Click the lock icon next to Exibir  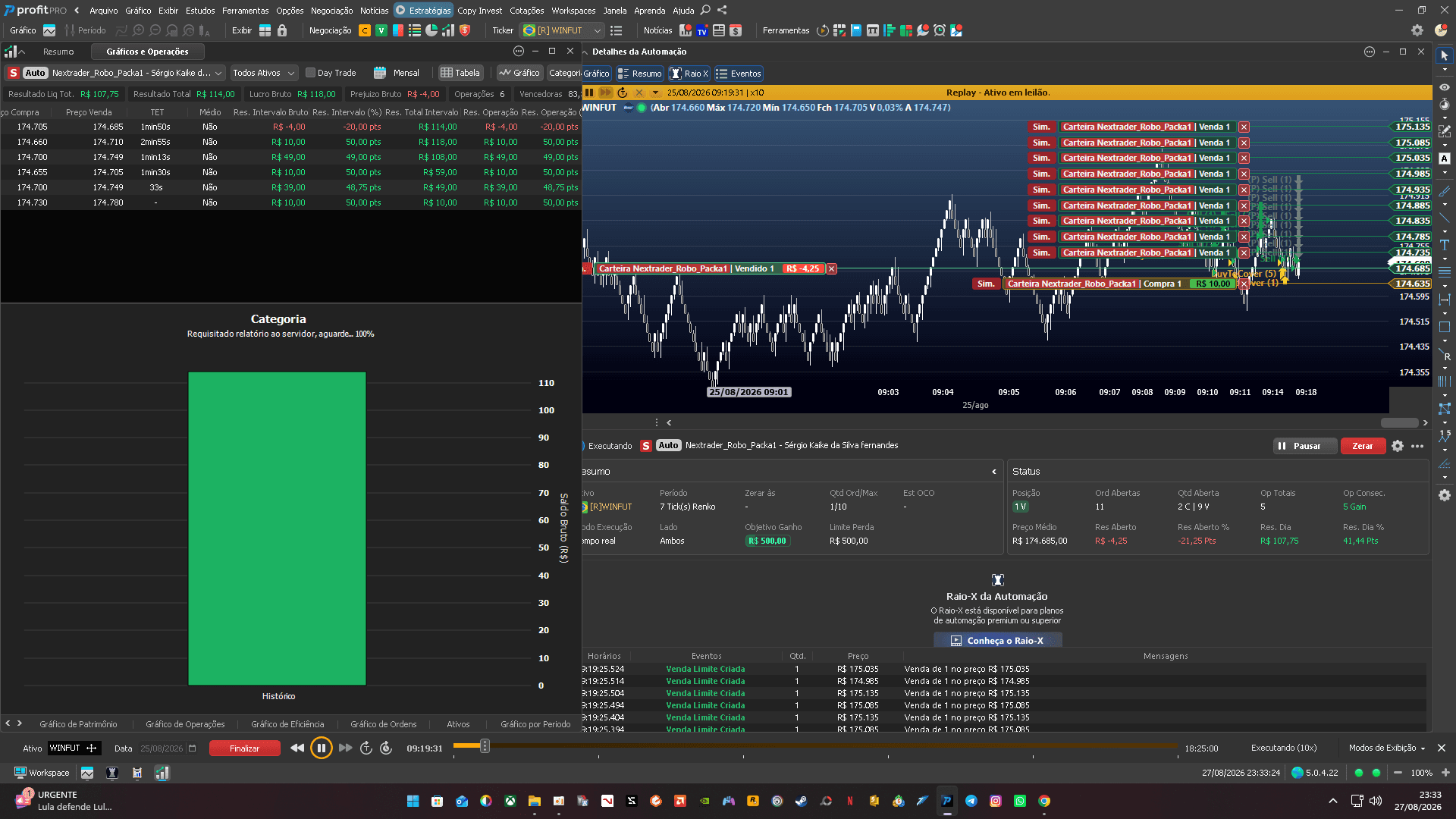tap(282, 30)
